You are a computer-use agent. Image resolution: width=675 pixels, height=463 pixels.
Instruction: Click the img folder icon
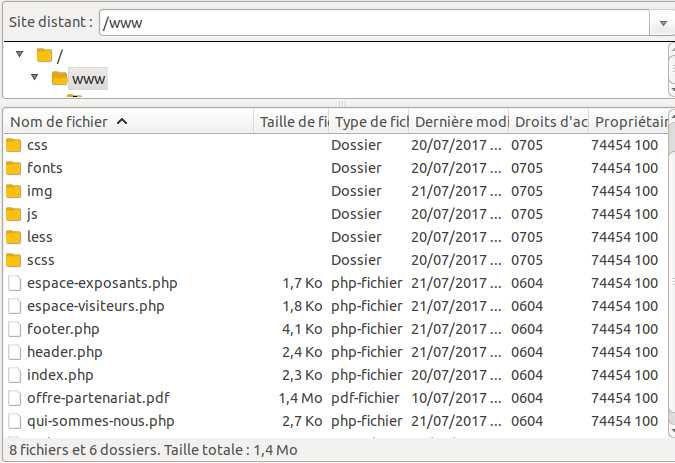coord(13,191)
